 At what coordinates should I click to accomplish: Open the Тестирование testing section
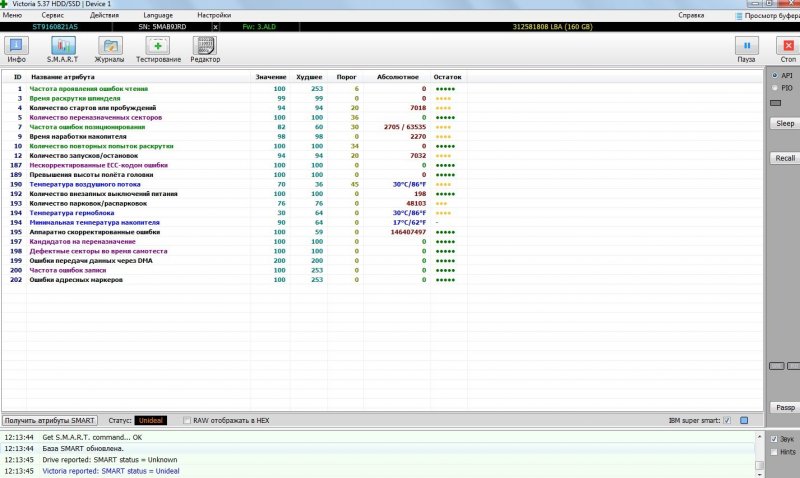pyautogui.click(x=158, y=47)
